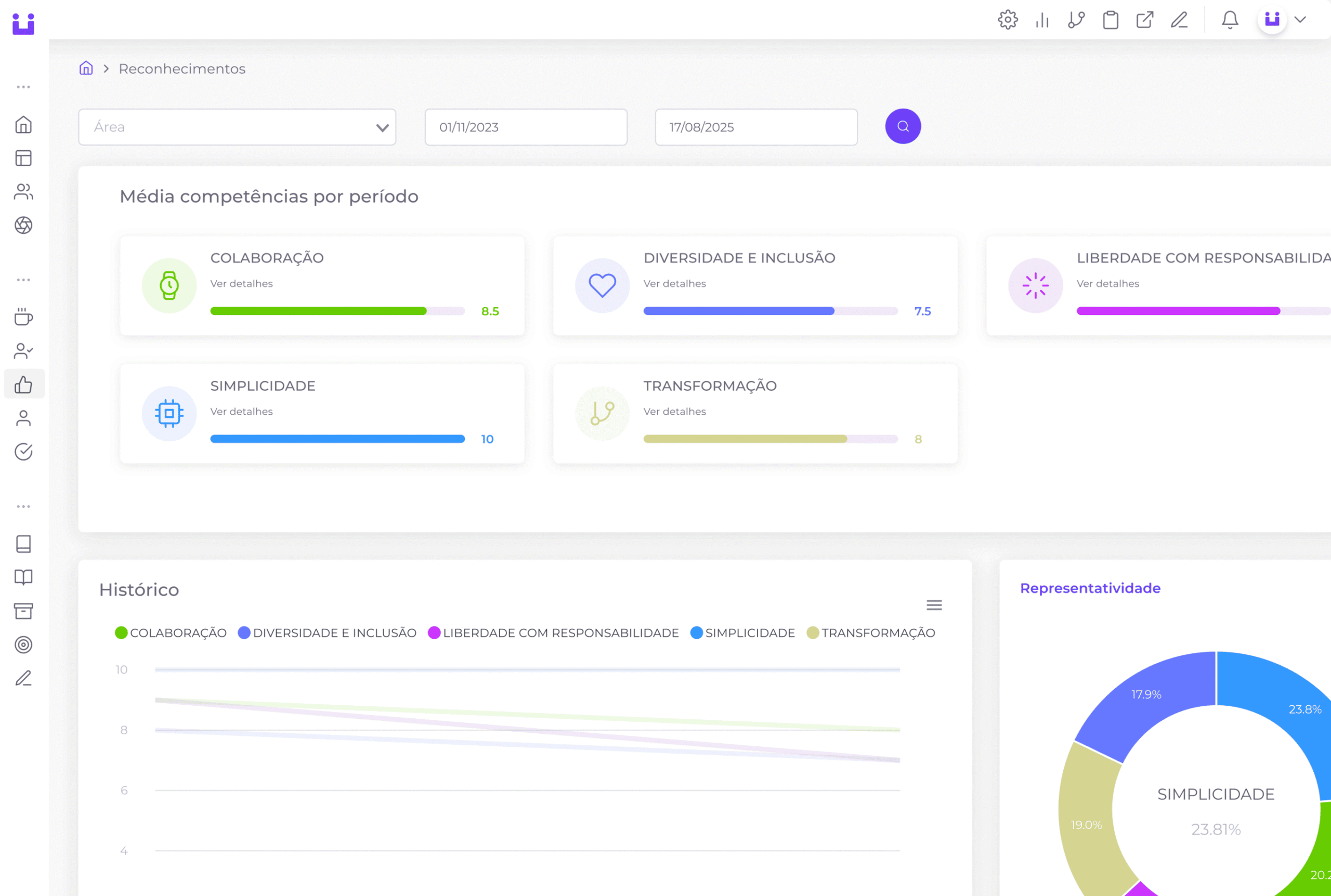This screenshot has height=896, width=1331.
Task: Open the user profile chevron menu
Action: pyautogui.click(x=1300, y=20)
